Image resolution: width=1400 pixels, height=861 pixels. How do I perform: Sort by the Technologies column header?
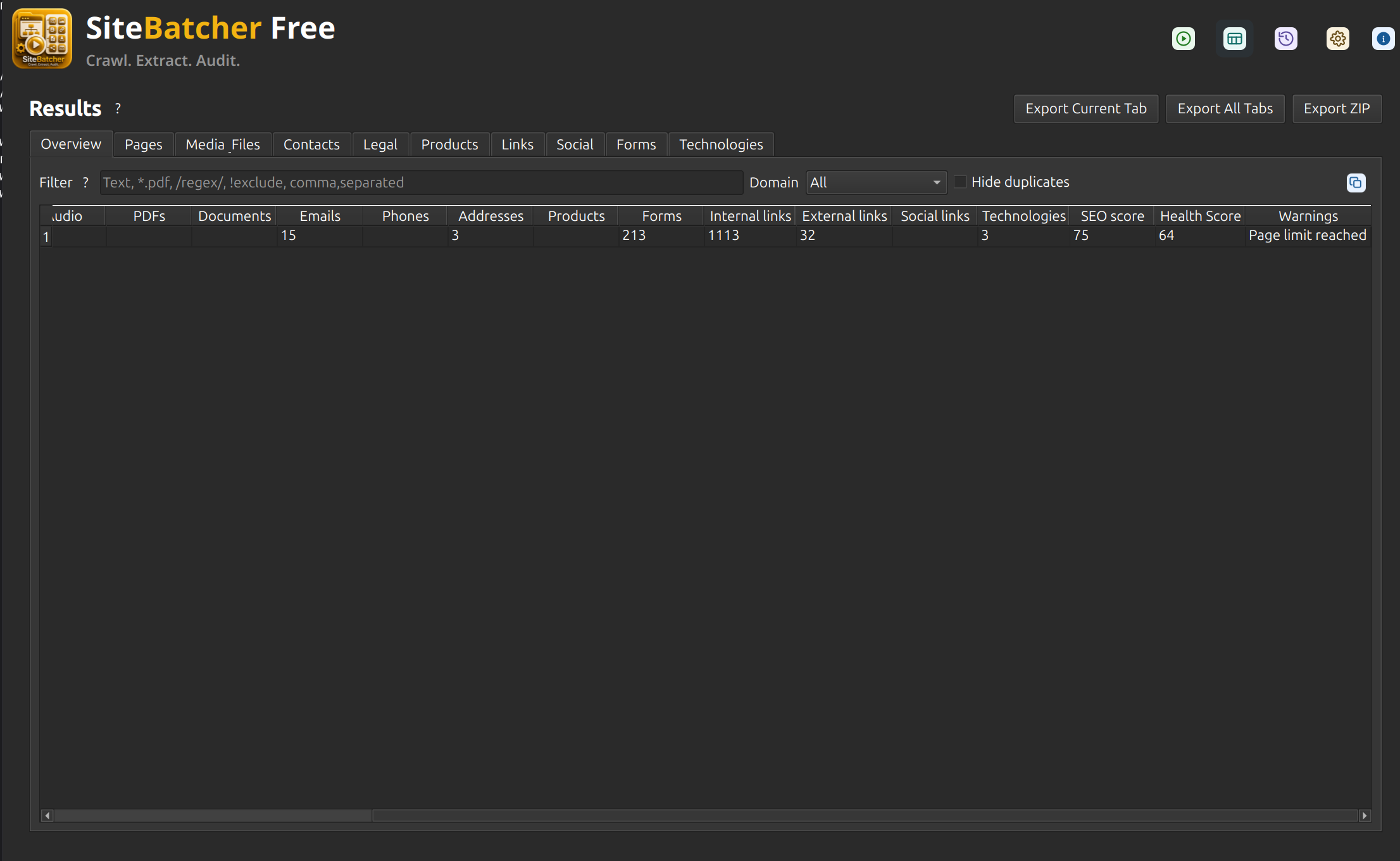point(1023,216)
